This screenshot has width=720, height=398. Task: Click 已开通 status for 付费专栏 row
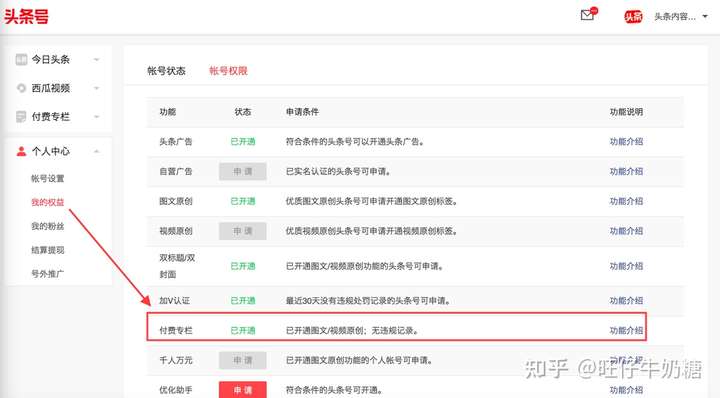coord(242,331)
